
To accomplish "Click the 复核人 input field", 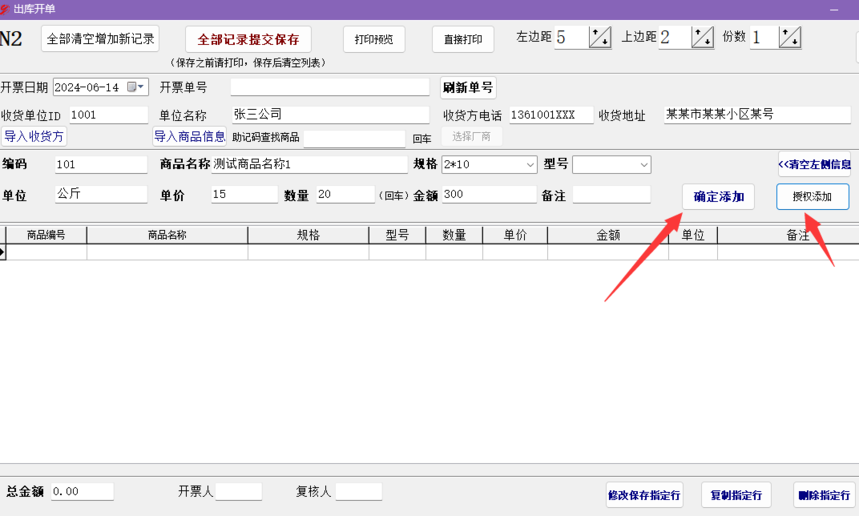I will tap(359, 491).
